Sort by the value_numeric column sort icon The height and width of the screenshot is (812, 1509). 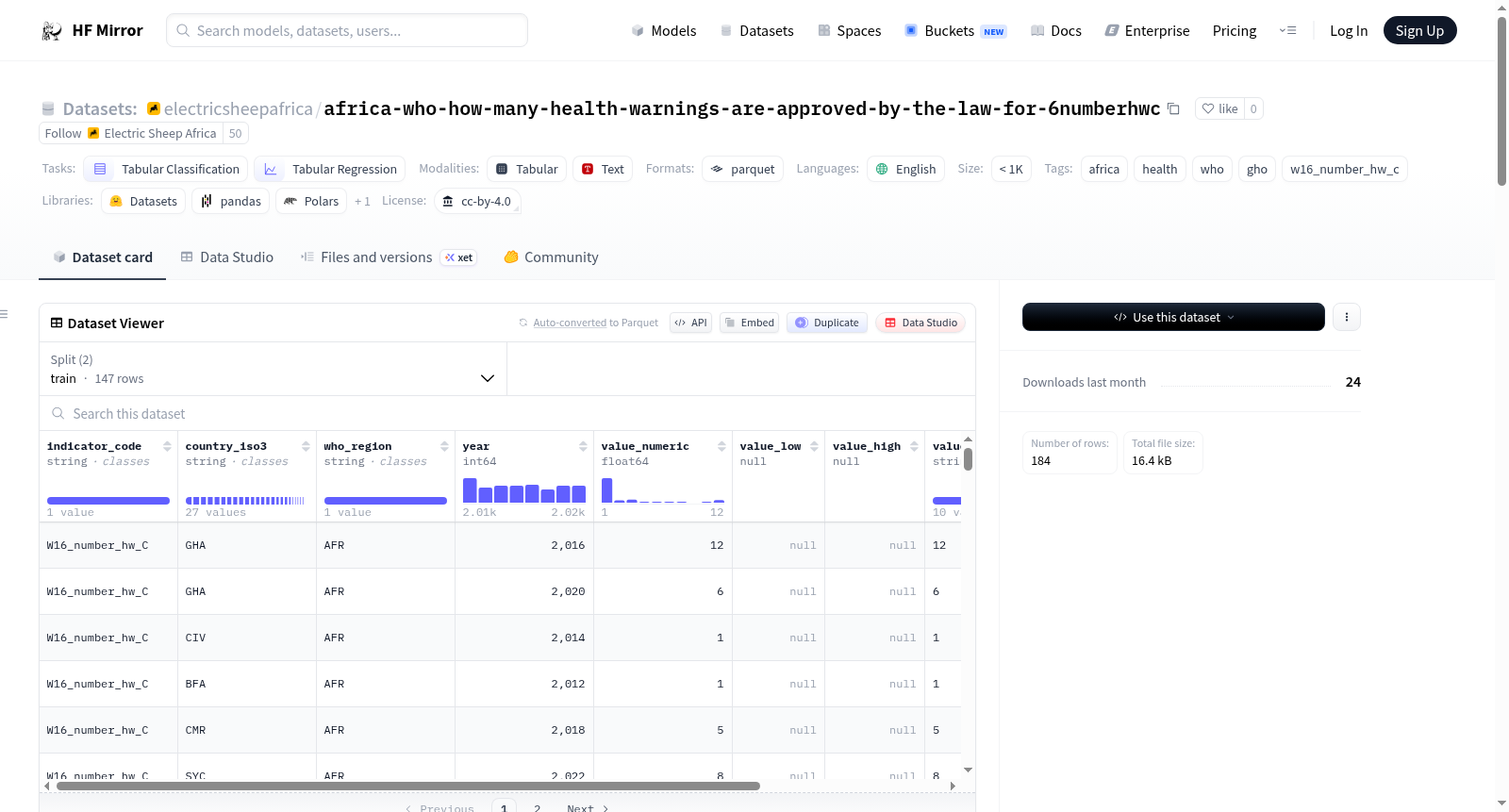(x=721, y=446)
